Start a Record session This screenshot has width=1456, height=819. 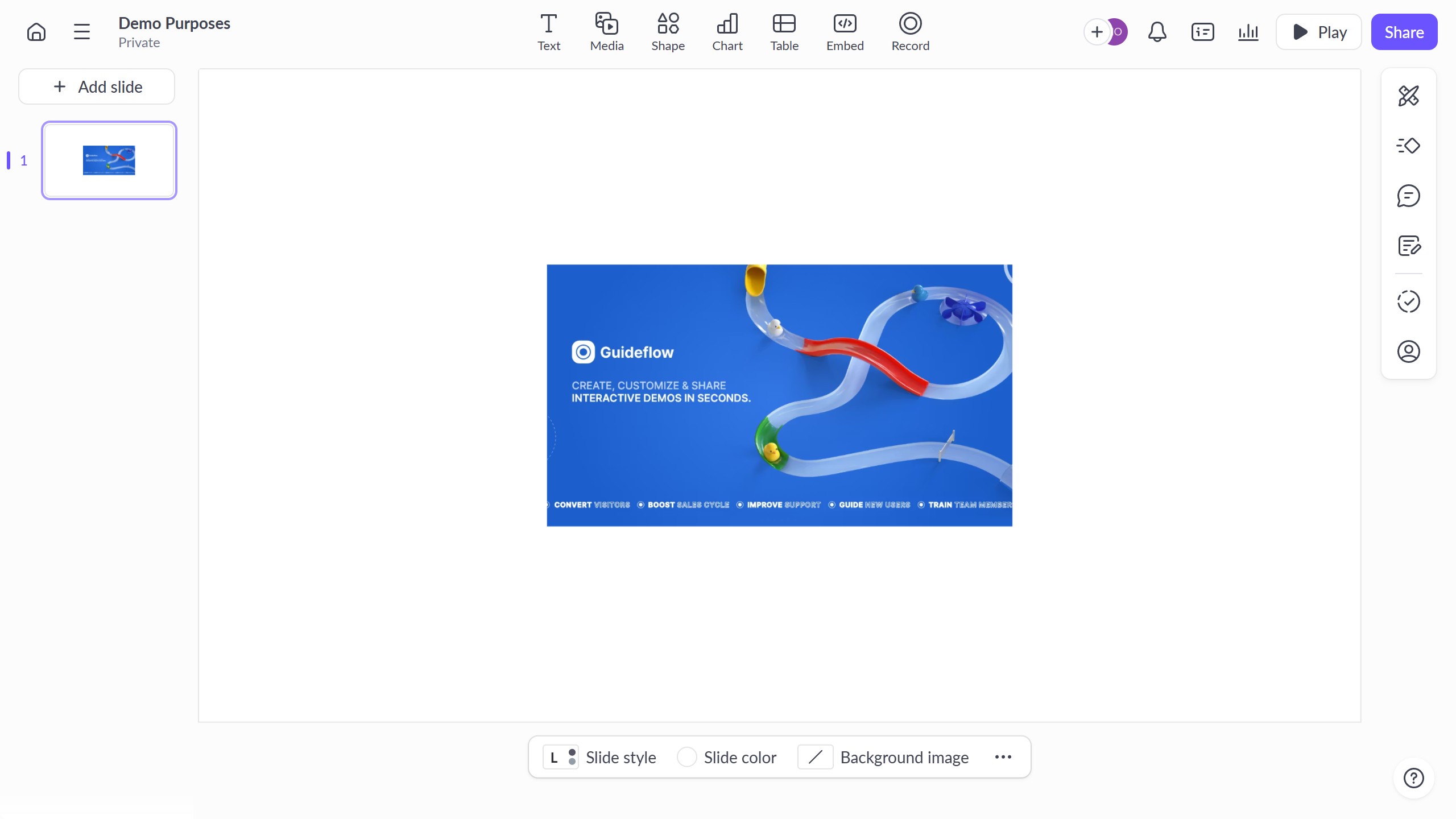tap(910, 32)
